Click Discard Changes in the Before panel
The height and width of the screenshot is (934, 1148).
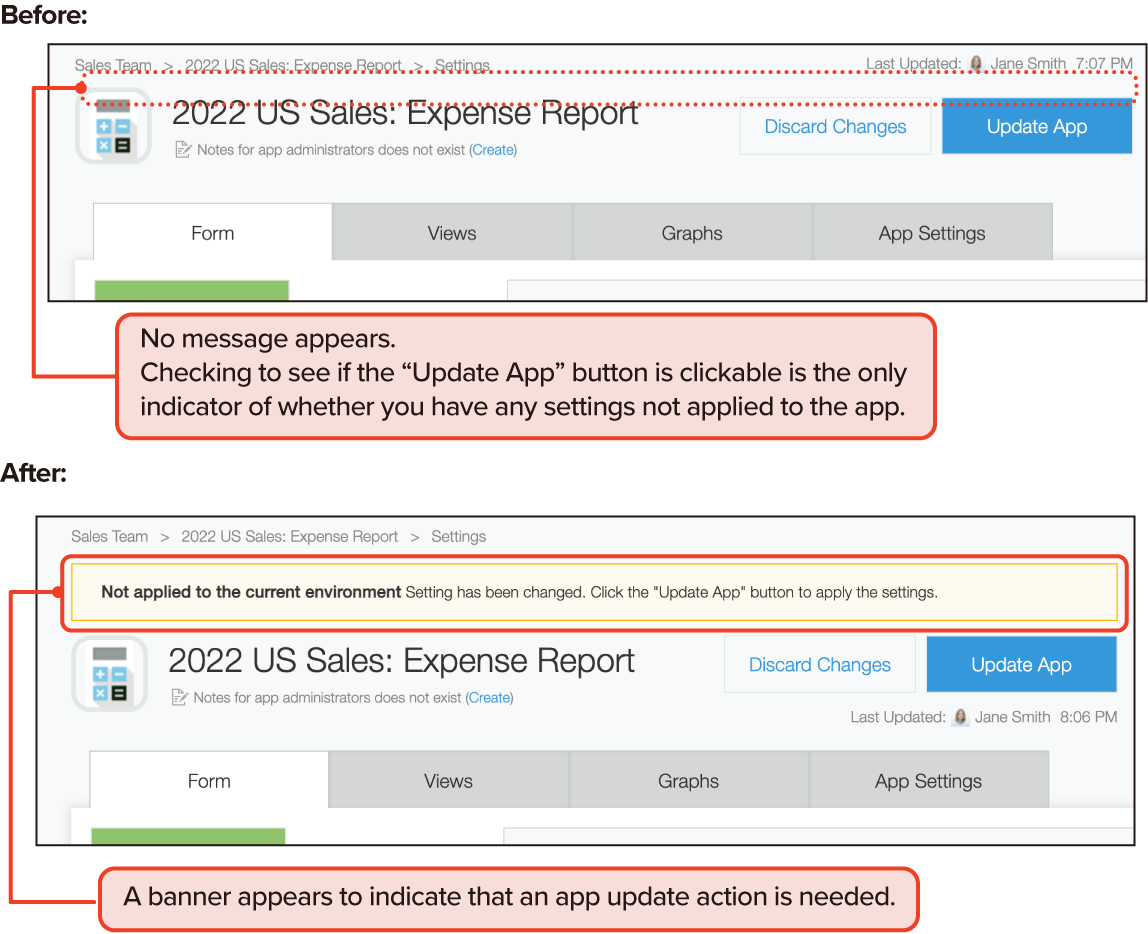[835, 127]
